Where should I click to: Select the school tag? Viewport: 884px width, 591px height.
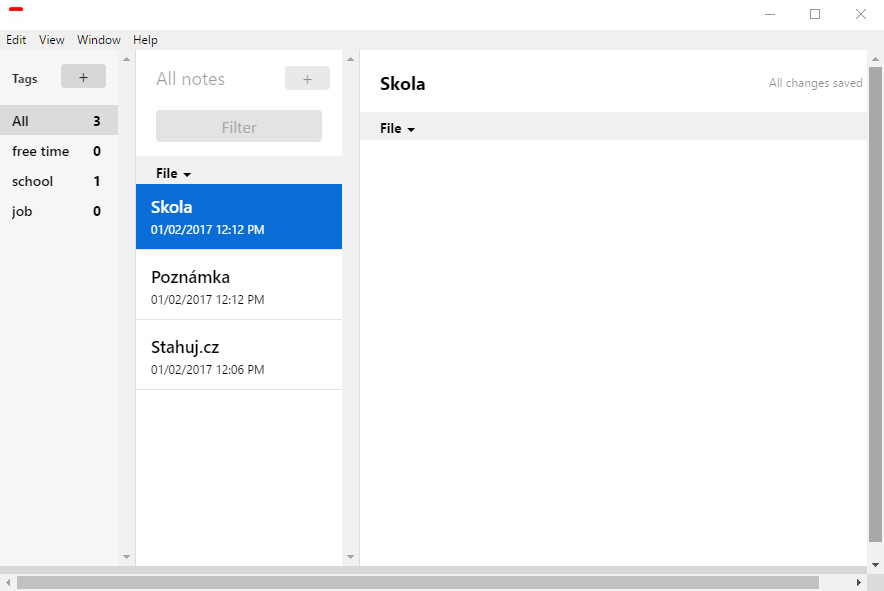[x=59, y=181]
